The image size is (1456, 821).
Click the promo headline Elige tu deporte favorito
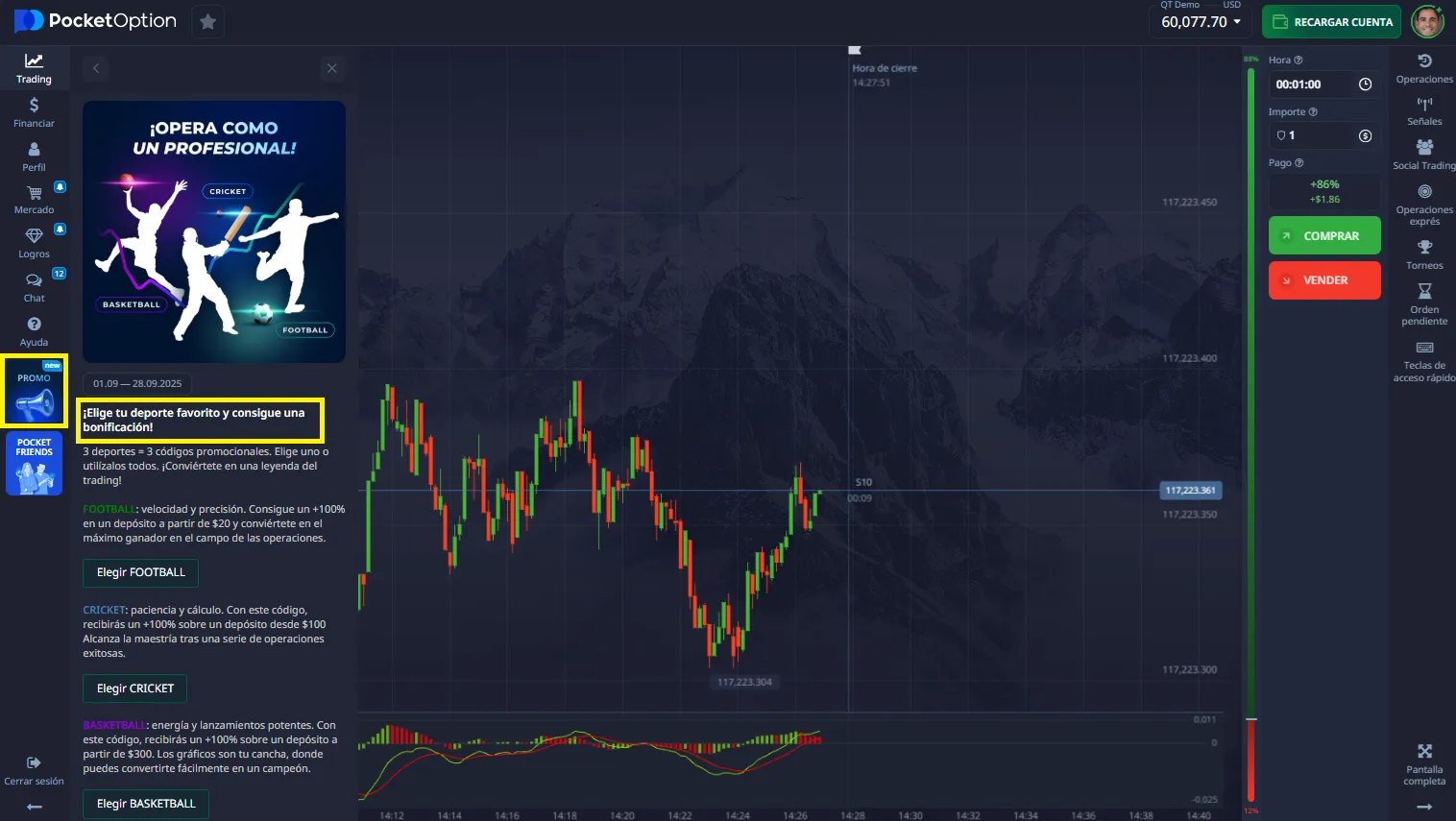pos(193,420)
